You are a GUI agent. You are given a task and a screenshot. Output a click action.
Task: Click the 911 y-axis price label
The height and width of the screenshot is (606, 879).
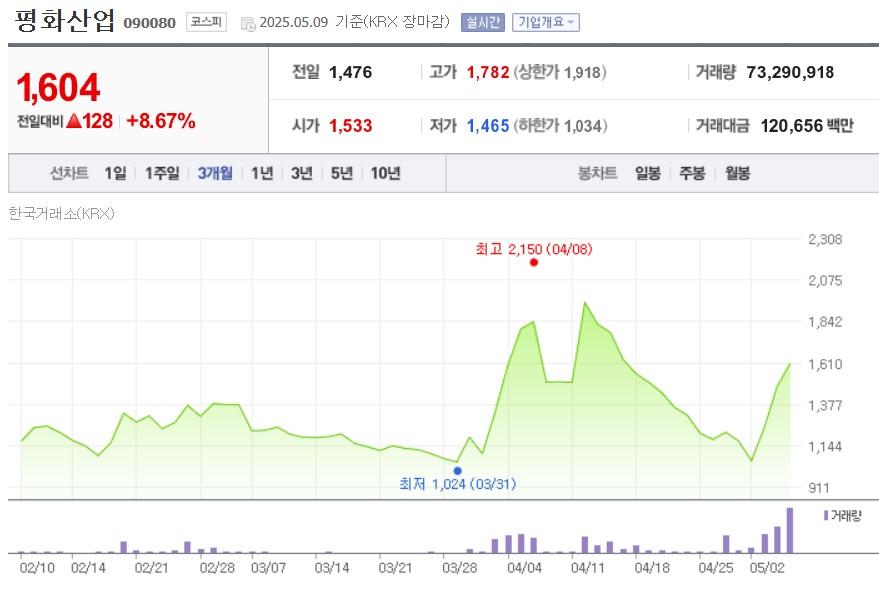pyautogui.click(x=819, y=488)
